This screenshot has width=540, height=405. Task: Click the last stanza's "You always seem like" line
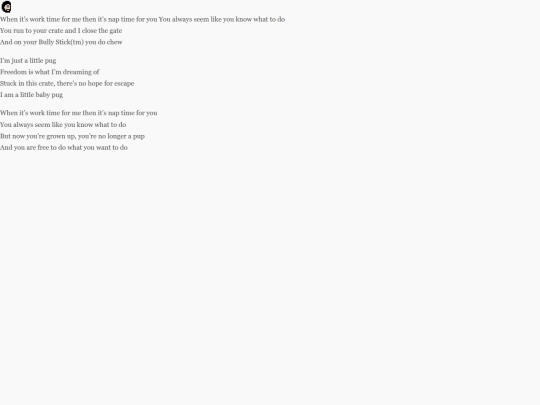(63, 125)
